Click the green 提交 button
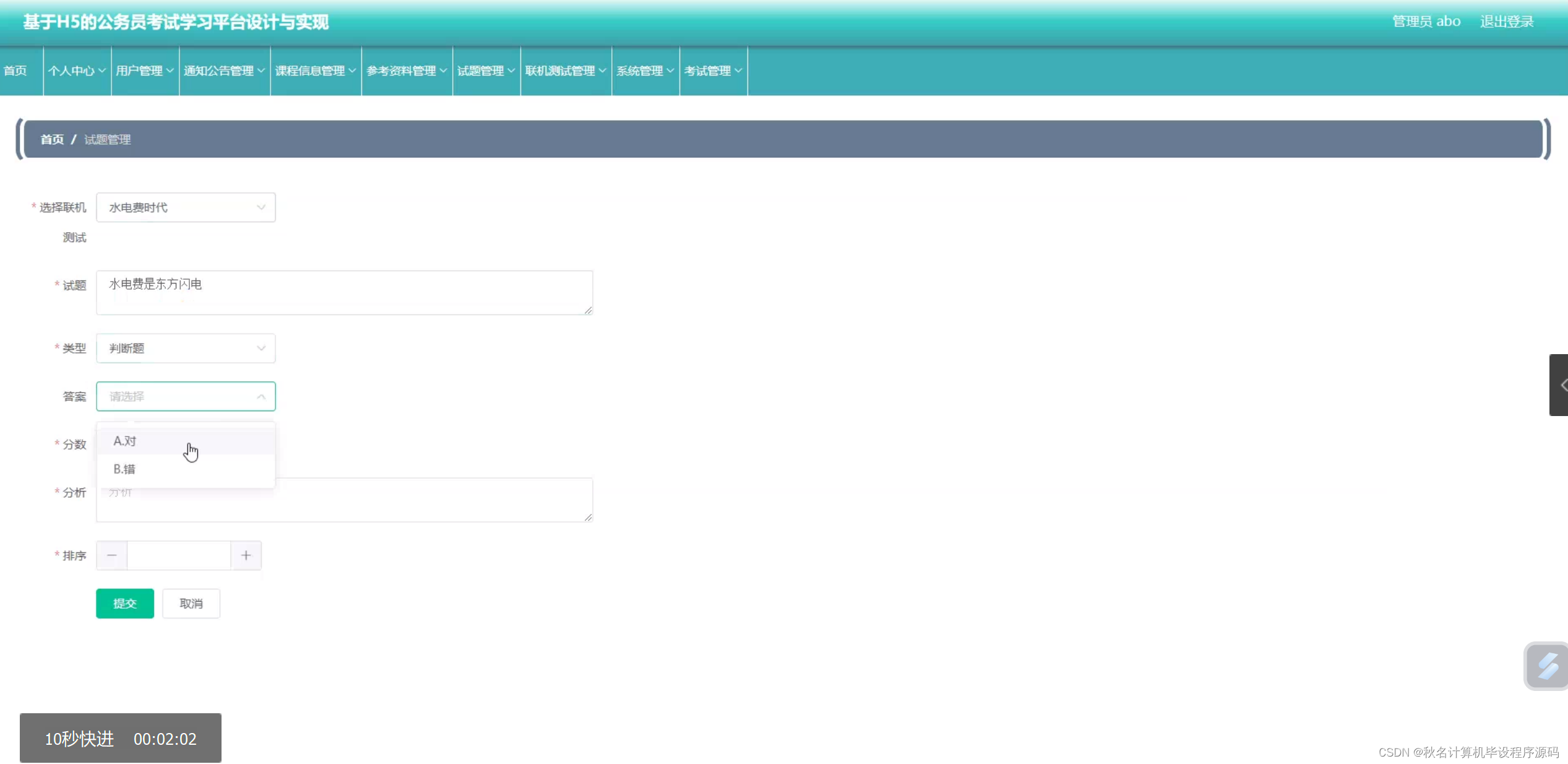Image resolution: width=1568 pixels, height=764 pixels. [125, 604]
